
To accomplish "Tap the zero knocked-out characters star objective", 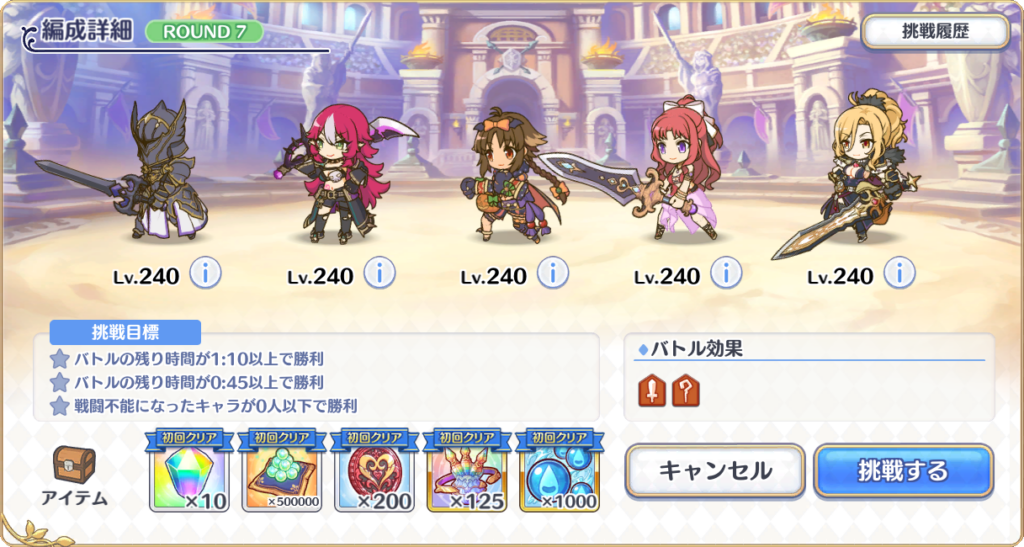I will pyautogui.click(x=204, y=406).
